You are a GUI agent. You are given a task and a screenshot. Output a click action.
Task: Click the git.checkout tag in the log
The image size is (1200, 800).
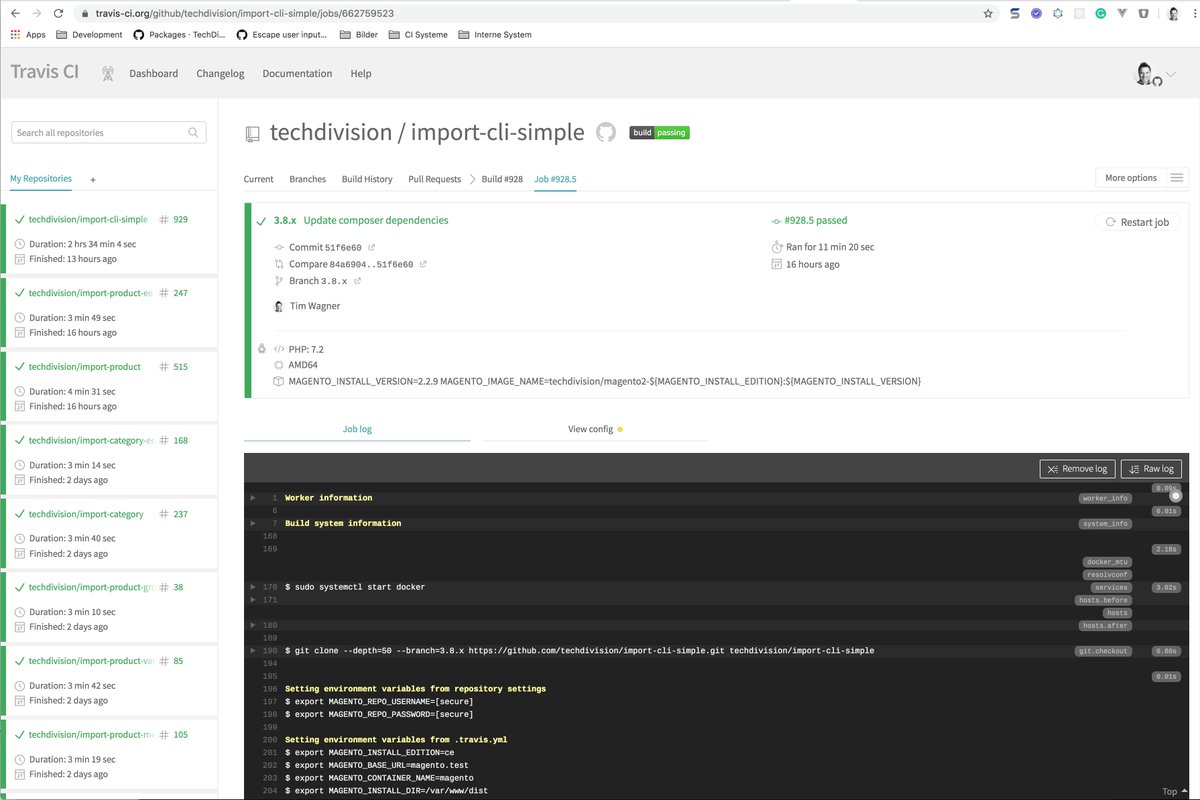pyautogui.click(x=1104, y=651)
